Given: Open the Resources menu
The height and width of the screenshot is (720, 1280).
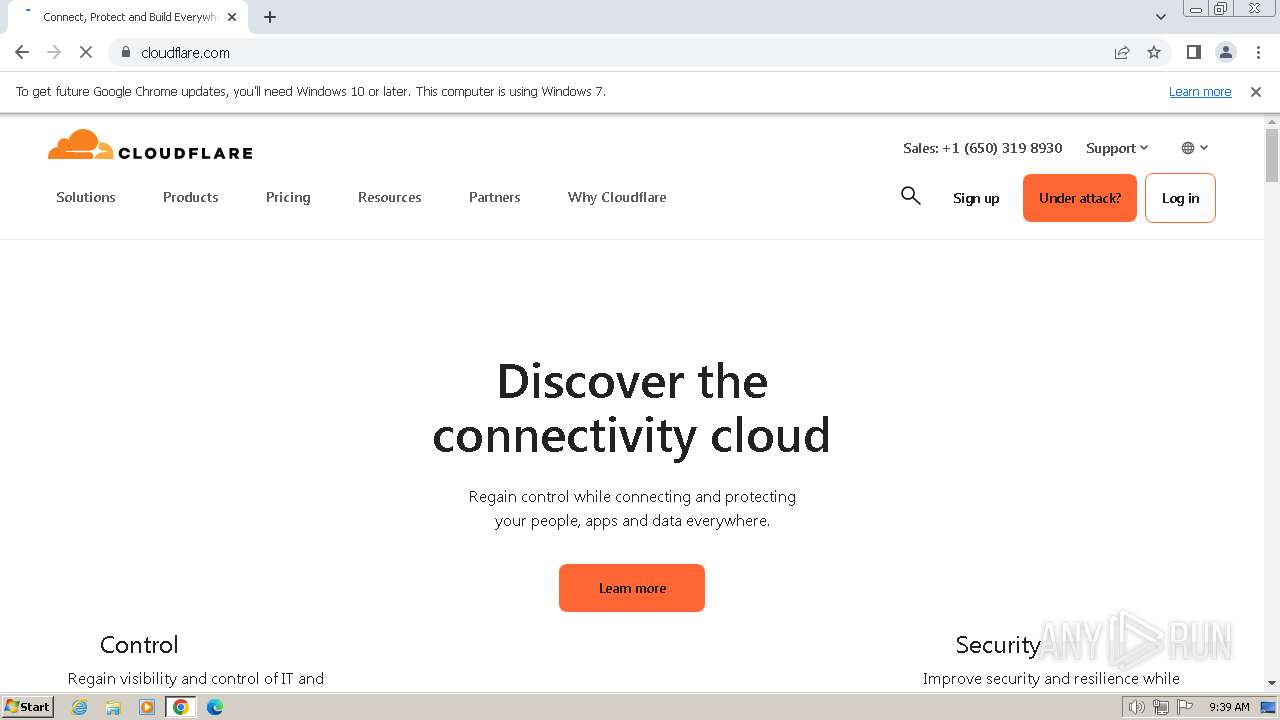Looking at the screenshot, I should tap(390, 197).
